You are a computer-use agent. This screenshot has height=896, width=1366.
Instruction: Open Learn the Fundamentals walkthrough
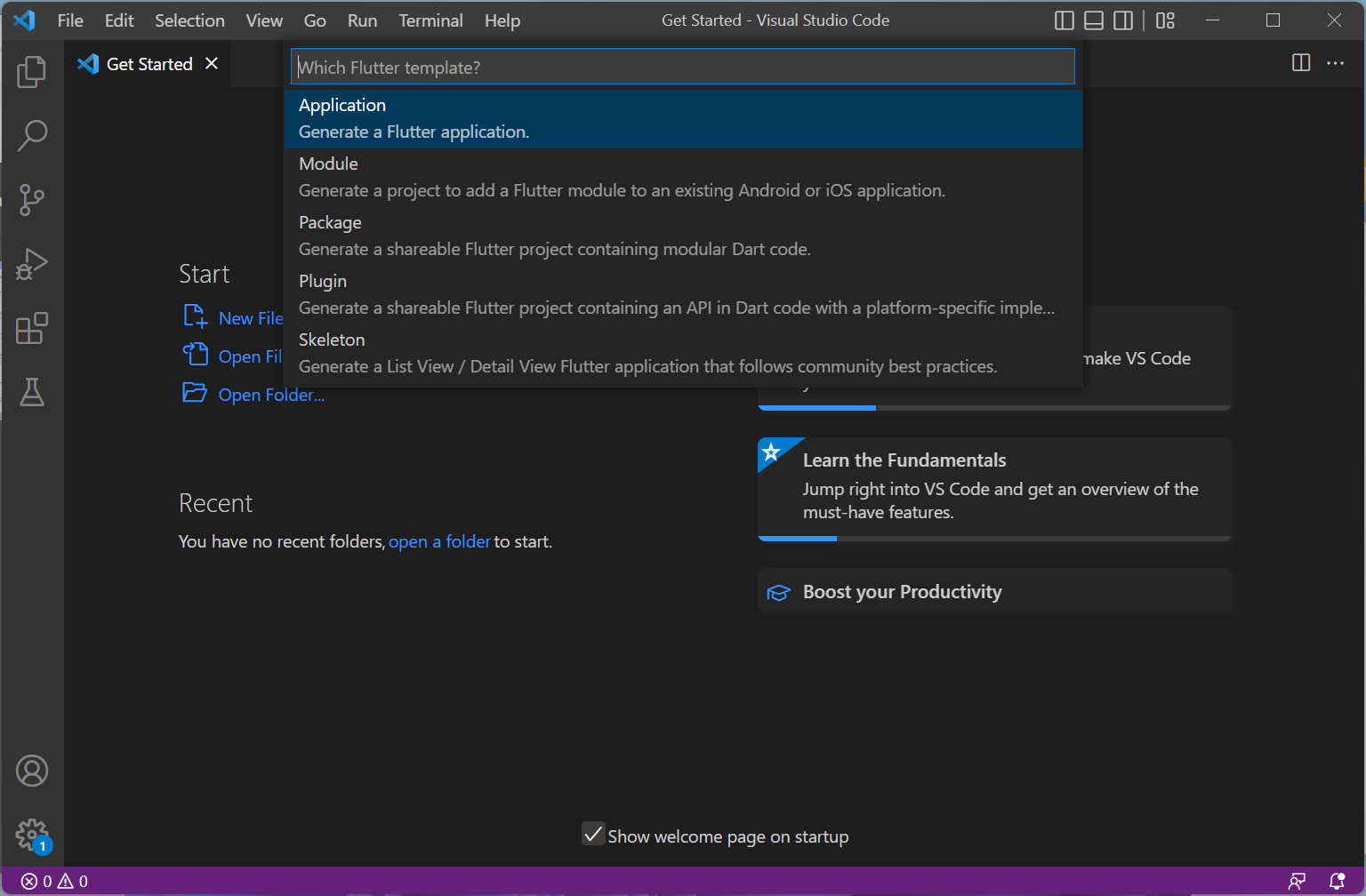click(x=995, y=488)
